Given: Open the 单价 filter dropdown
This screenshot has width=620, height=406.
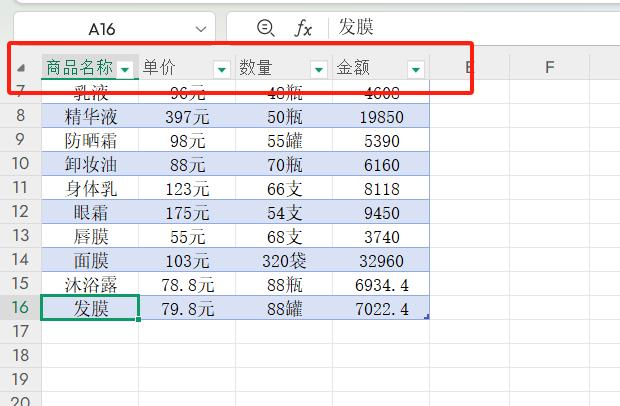Looking at the screenshot, I should tap(222, 70).
